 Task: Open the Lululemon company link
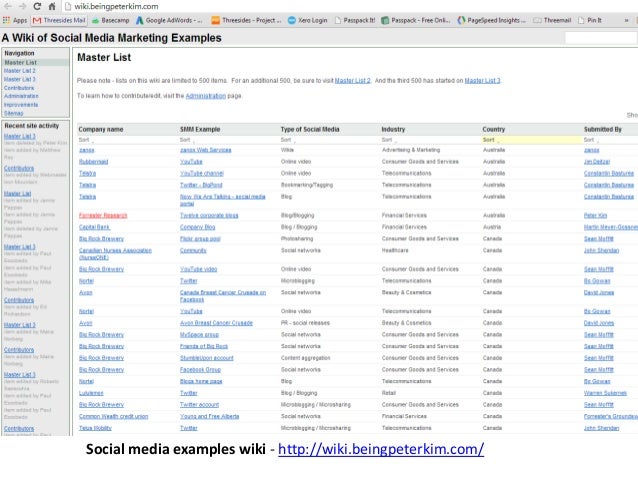(x=91, y=394)
